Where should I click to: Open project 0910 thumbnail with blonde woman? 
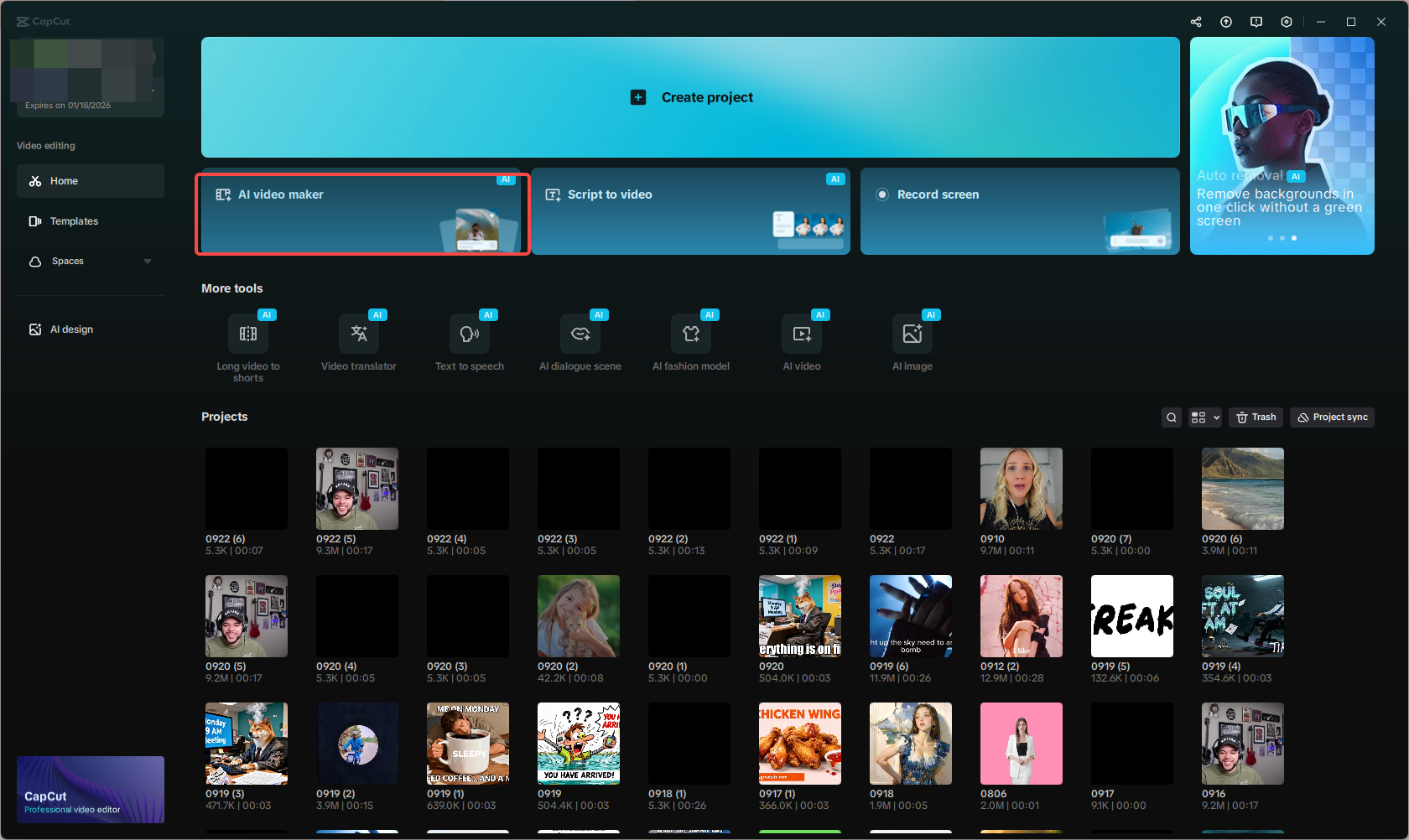(x=1022, y=489)
